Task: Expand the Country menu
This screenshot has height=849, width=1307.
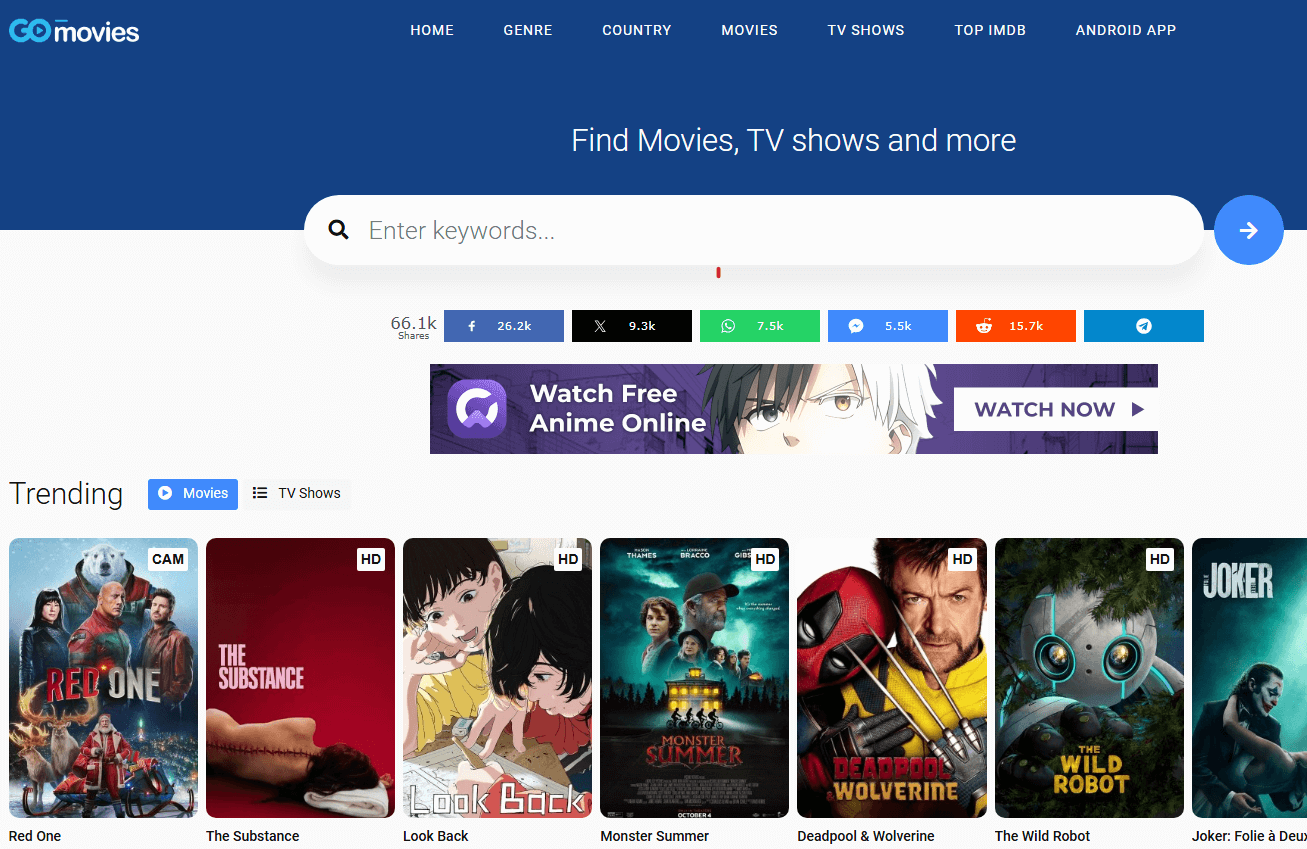Action: click(x=637, y=30)
